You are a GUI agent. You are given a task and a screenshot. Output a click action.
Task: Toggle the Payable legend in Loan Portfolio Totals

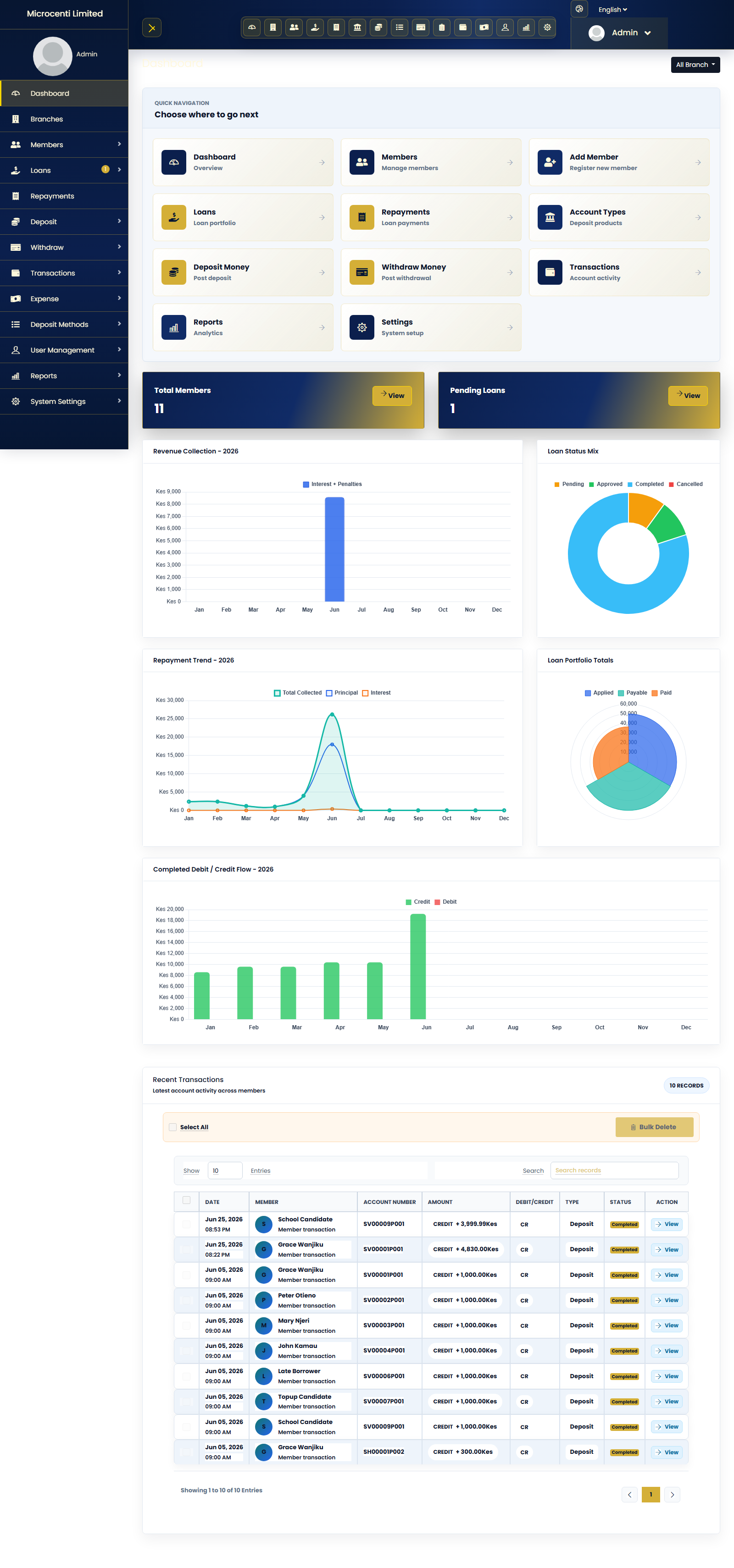point(632,693)
